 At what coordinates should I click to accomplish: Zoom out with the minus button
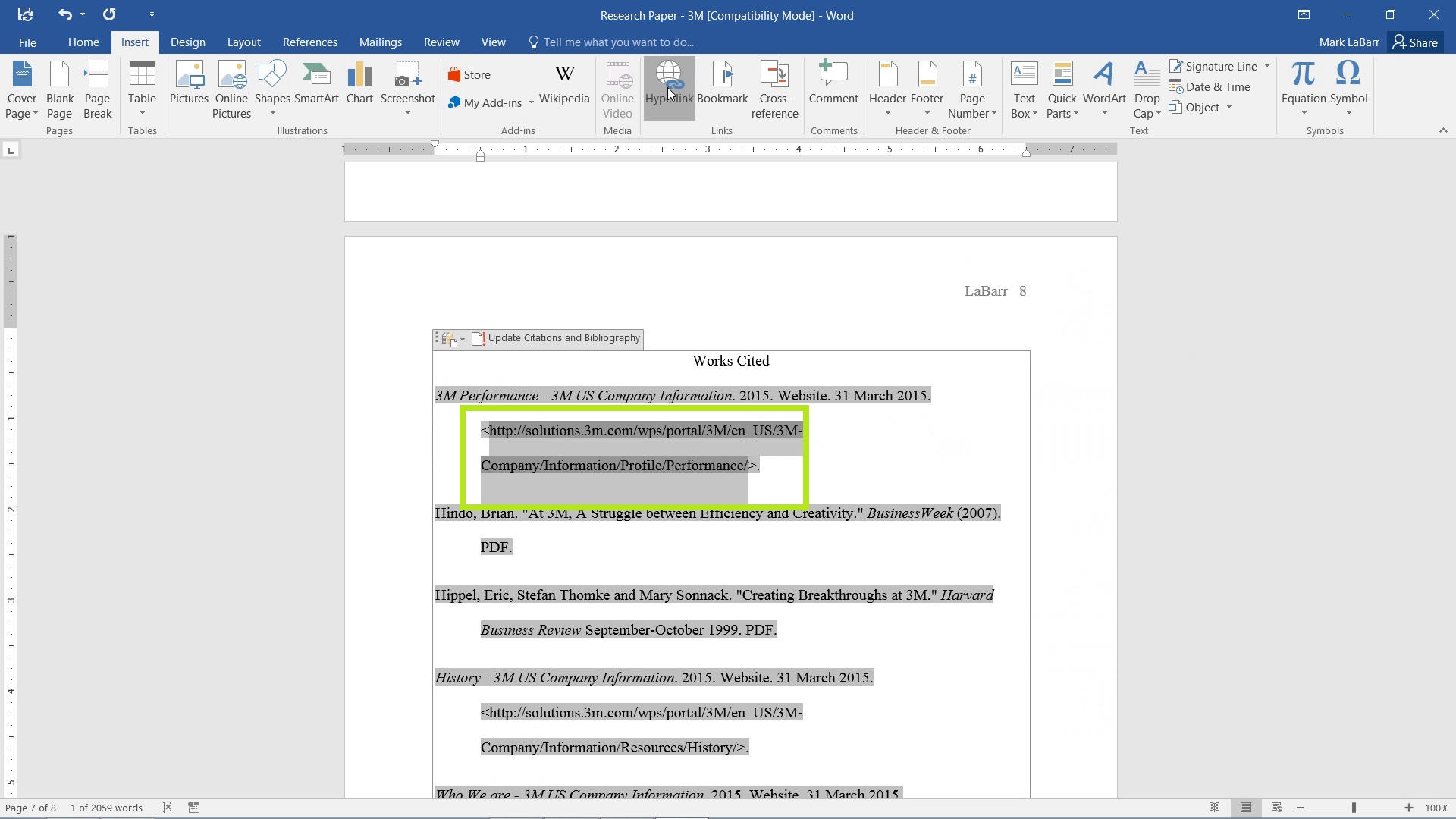(1300, 808)
